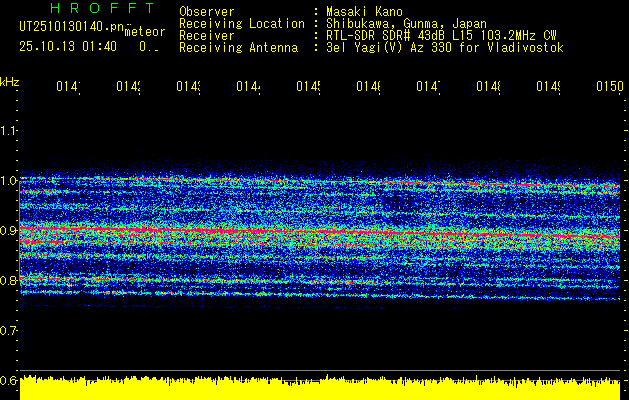
Task: Click the 0.6 frequency axis label
Action: pyautogui.click(x=8, y=380)
